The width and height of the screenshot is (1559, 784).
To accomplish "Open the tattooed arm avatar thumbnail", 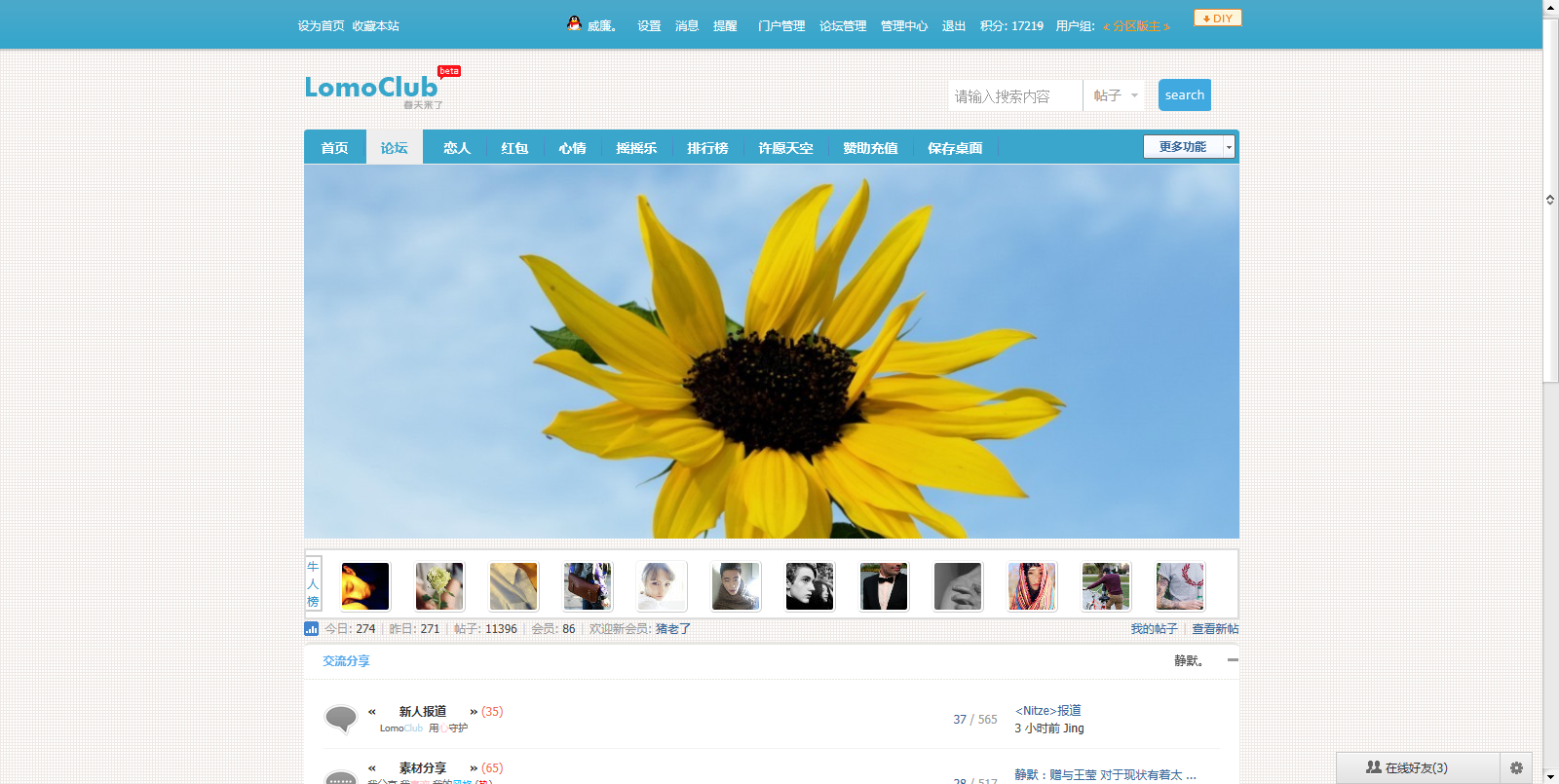I will click(1180, 586).
